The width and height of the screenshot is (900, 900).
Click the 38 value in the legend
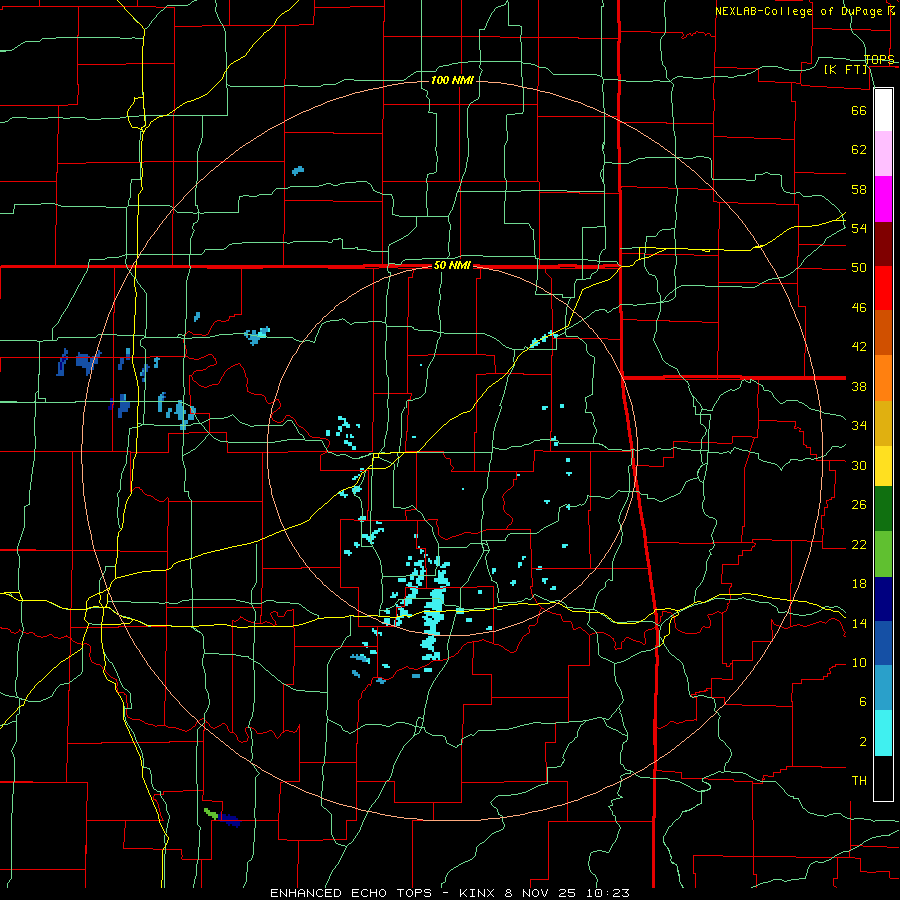(859, 386)
